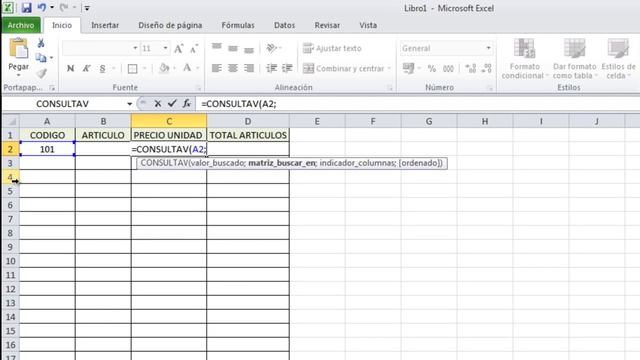Open Estilos de celda menu
The image size is (640, 360).
click(x=618, y=59)
